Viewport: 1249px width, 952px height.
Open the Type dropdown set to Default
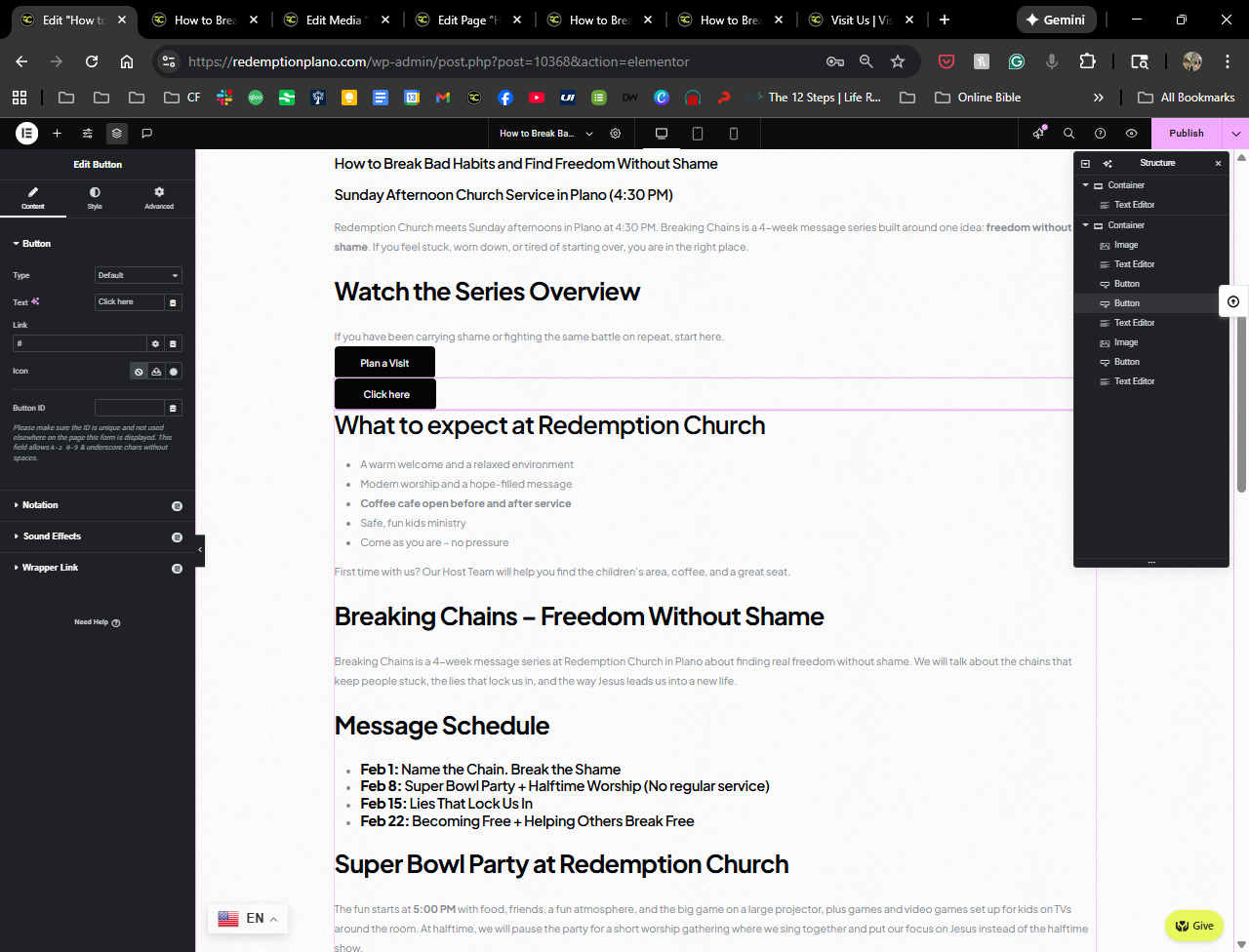(138, 275)
